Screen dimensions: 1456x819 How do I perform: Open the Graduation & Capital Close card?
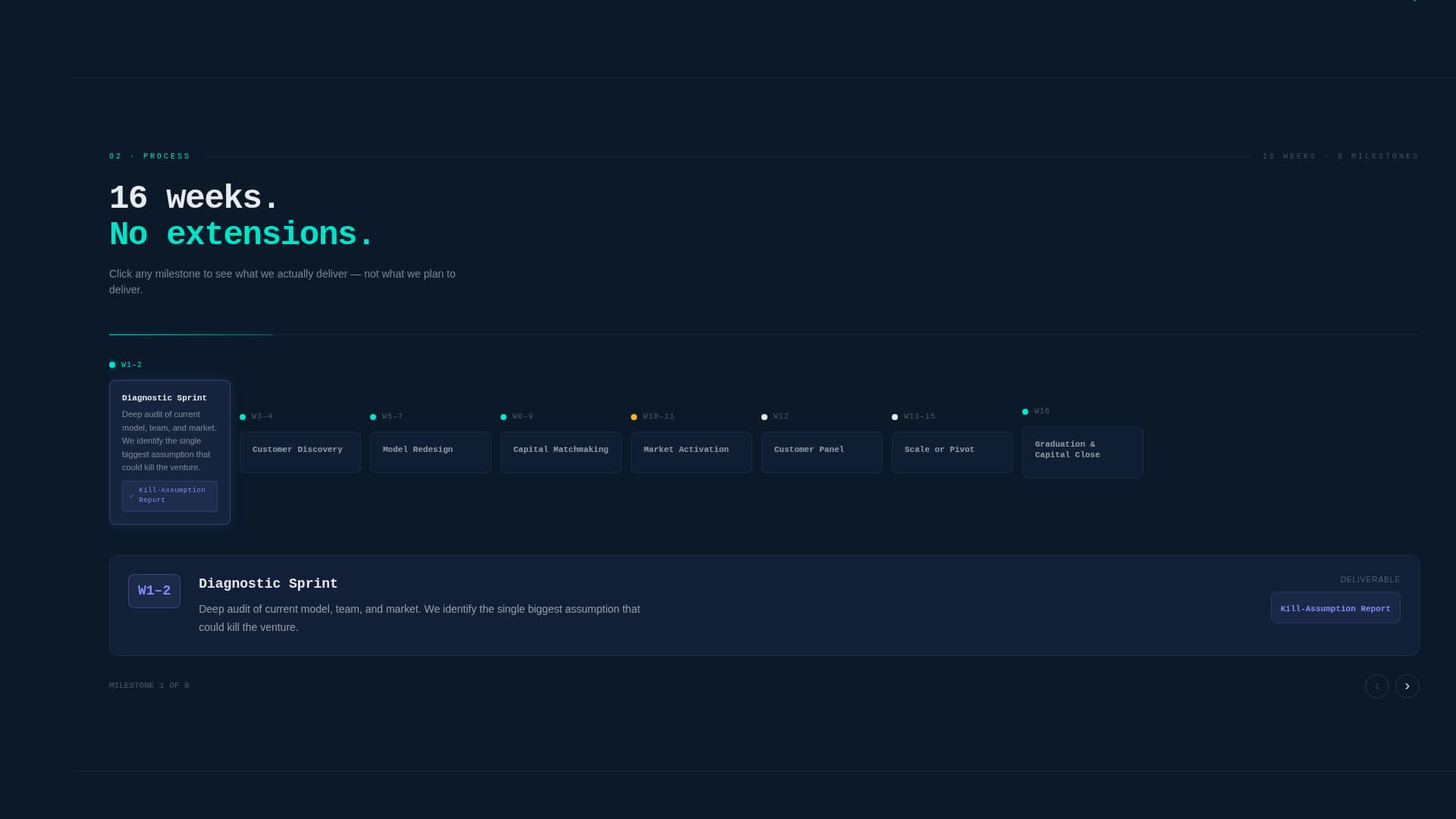[x=1083, y=452]
